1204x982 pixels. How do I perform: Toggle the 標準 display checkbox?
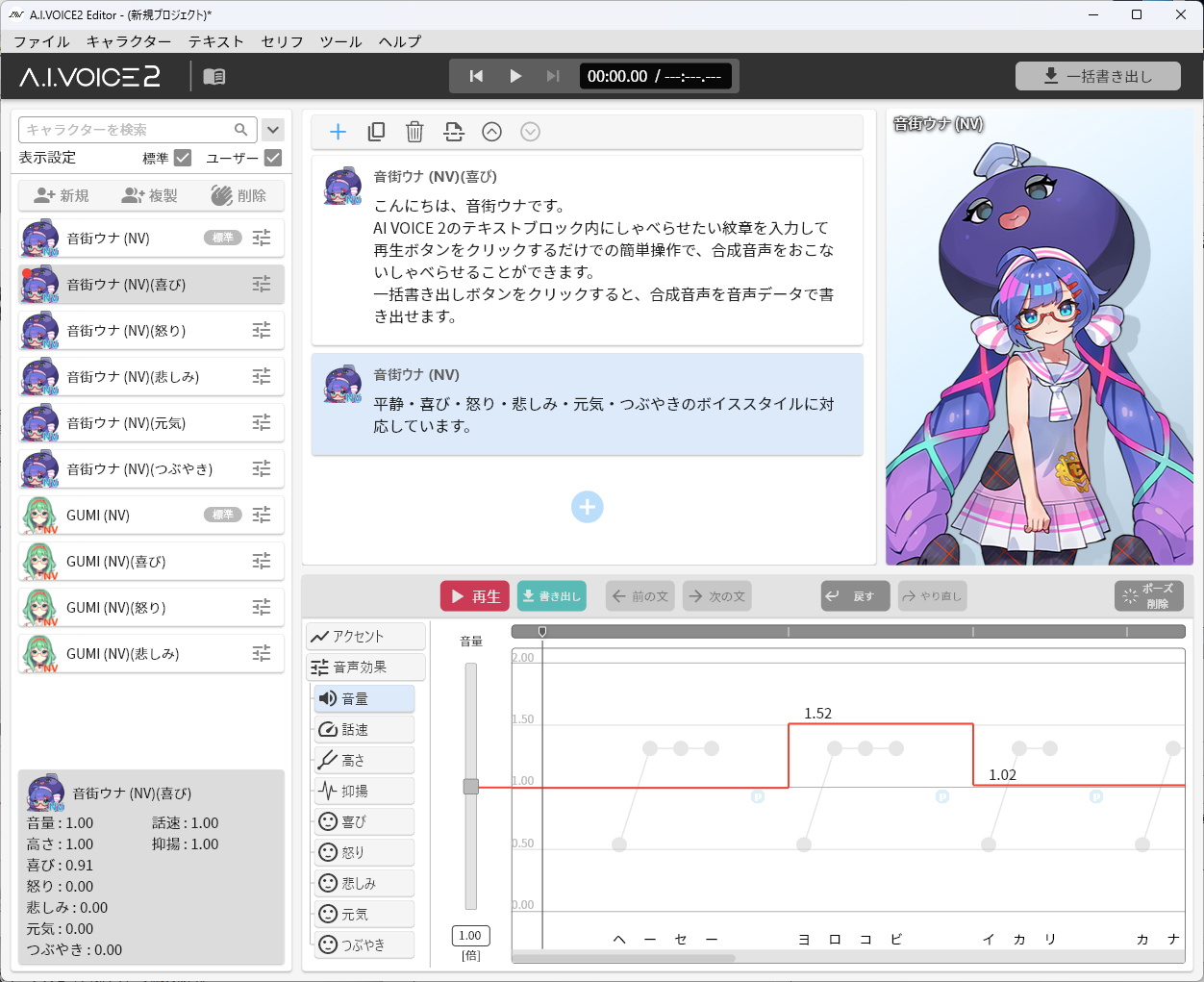tap(183, 158)
